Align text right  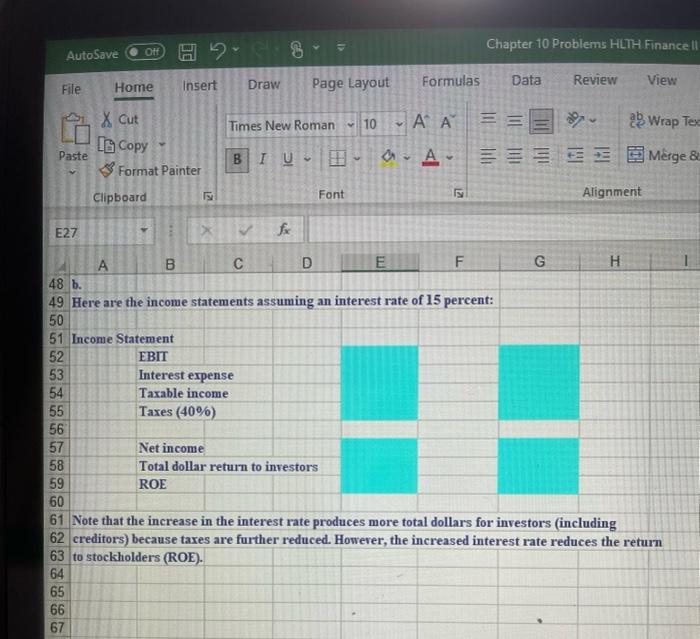point(542,155)
